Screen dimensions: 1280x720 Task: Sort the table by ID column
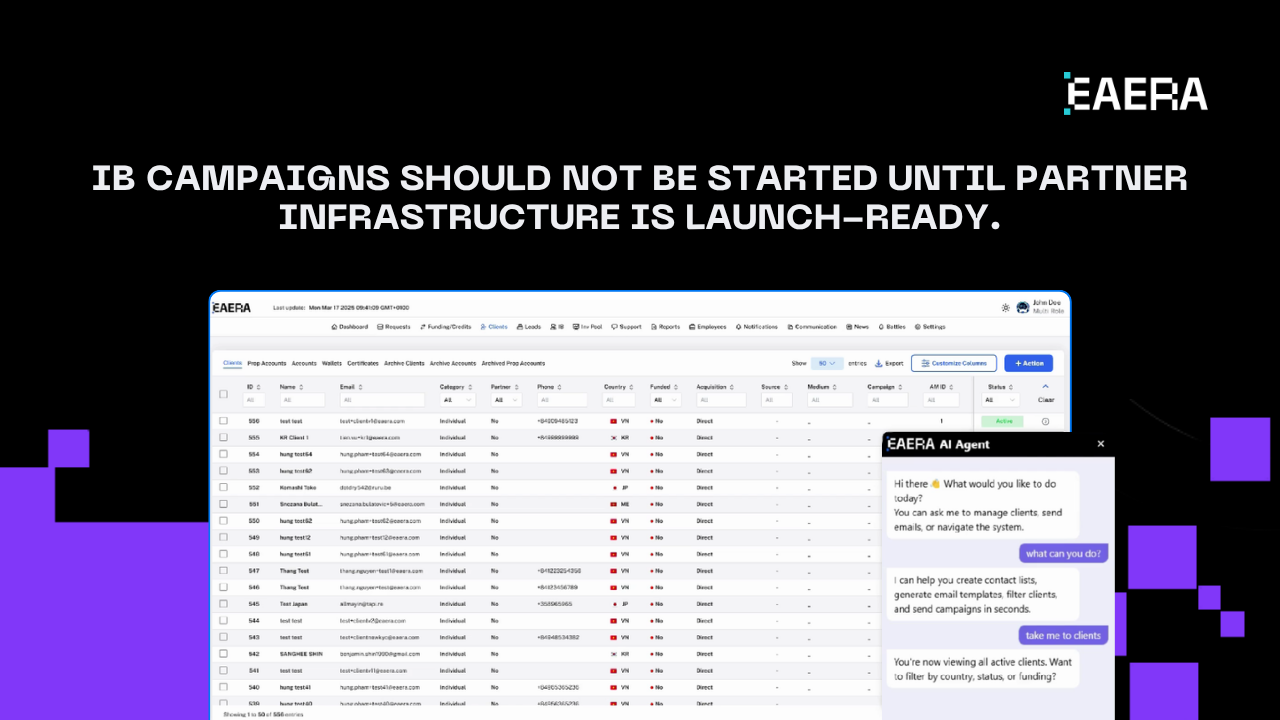[260, 387]
